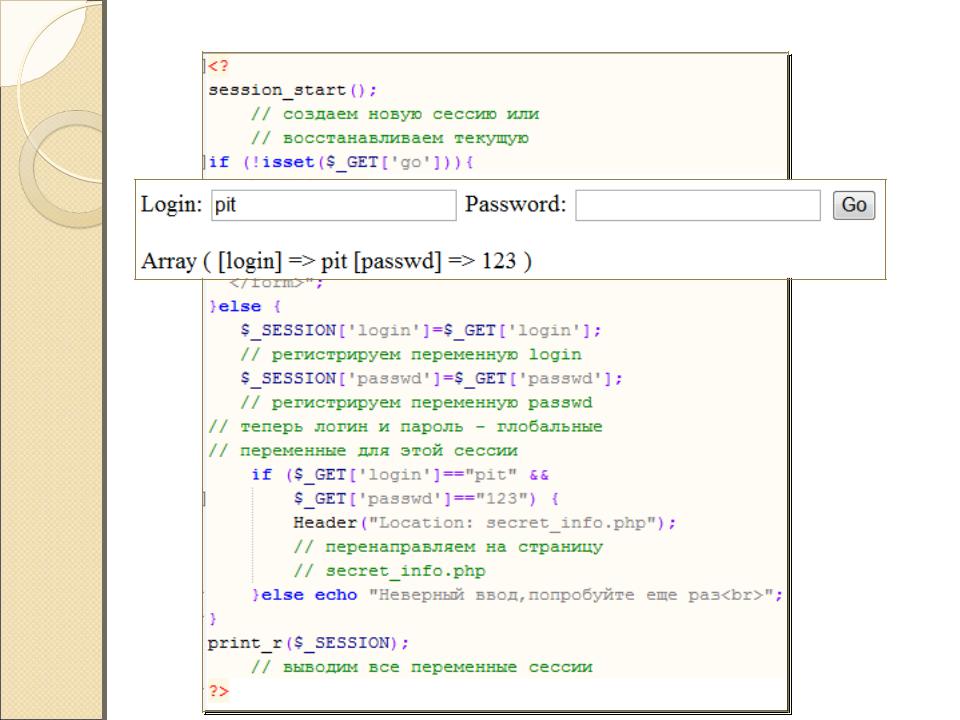Click the print_r($_SESSION); line

click(x=308, y=643)
